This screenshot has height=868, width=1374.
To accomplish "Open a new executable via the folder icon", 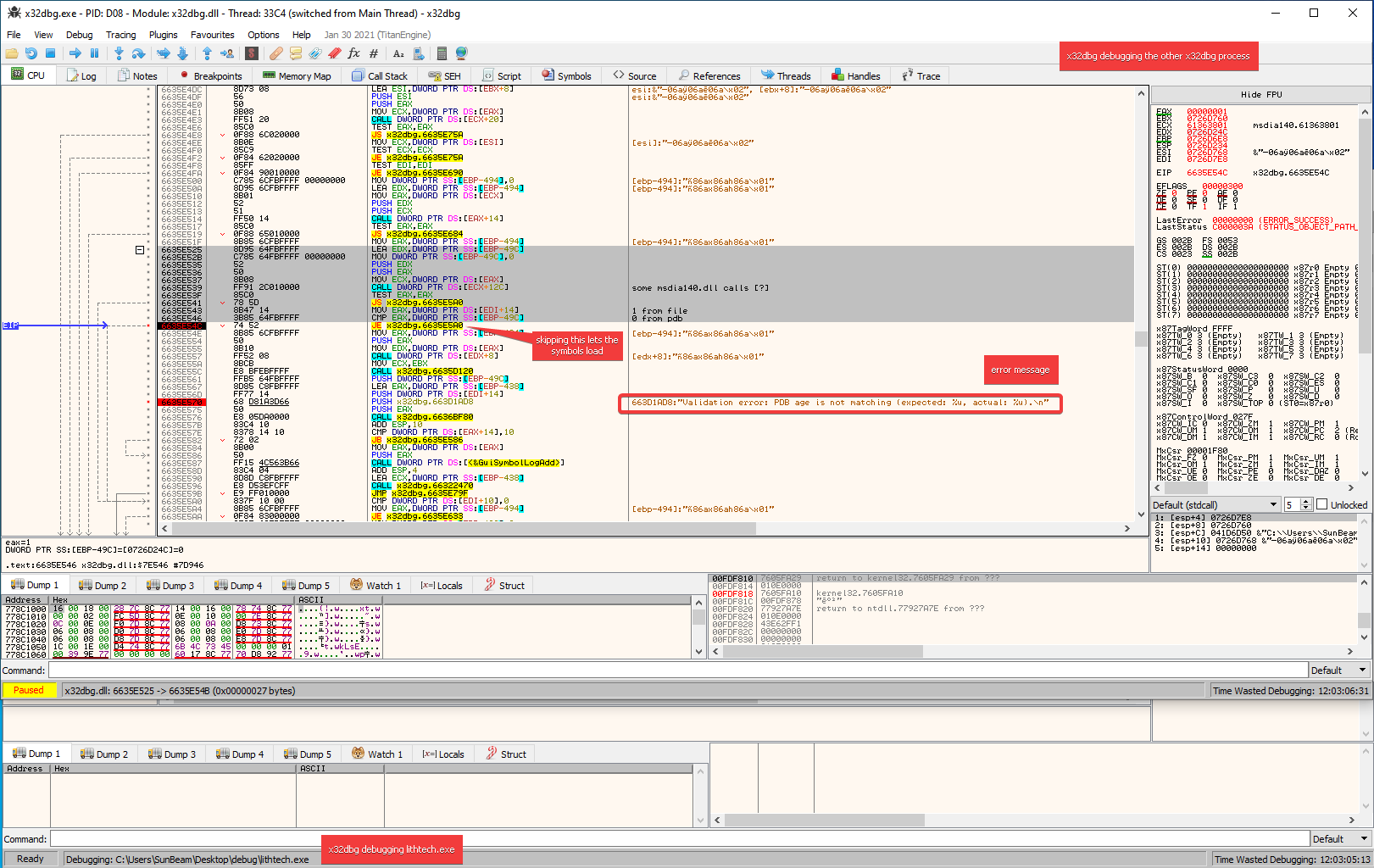I will click(x=11, y=53).
